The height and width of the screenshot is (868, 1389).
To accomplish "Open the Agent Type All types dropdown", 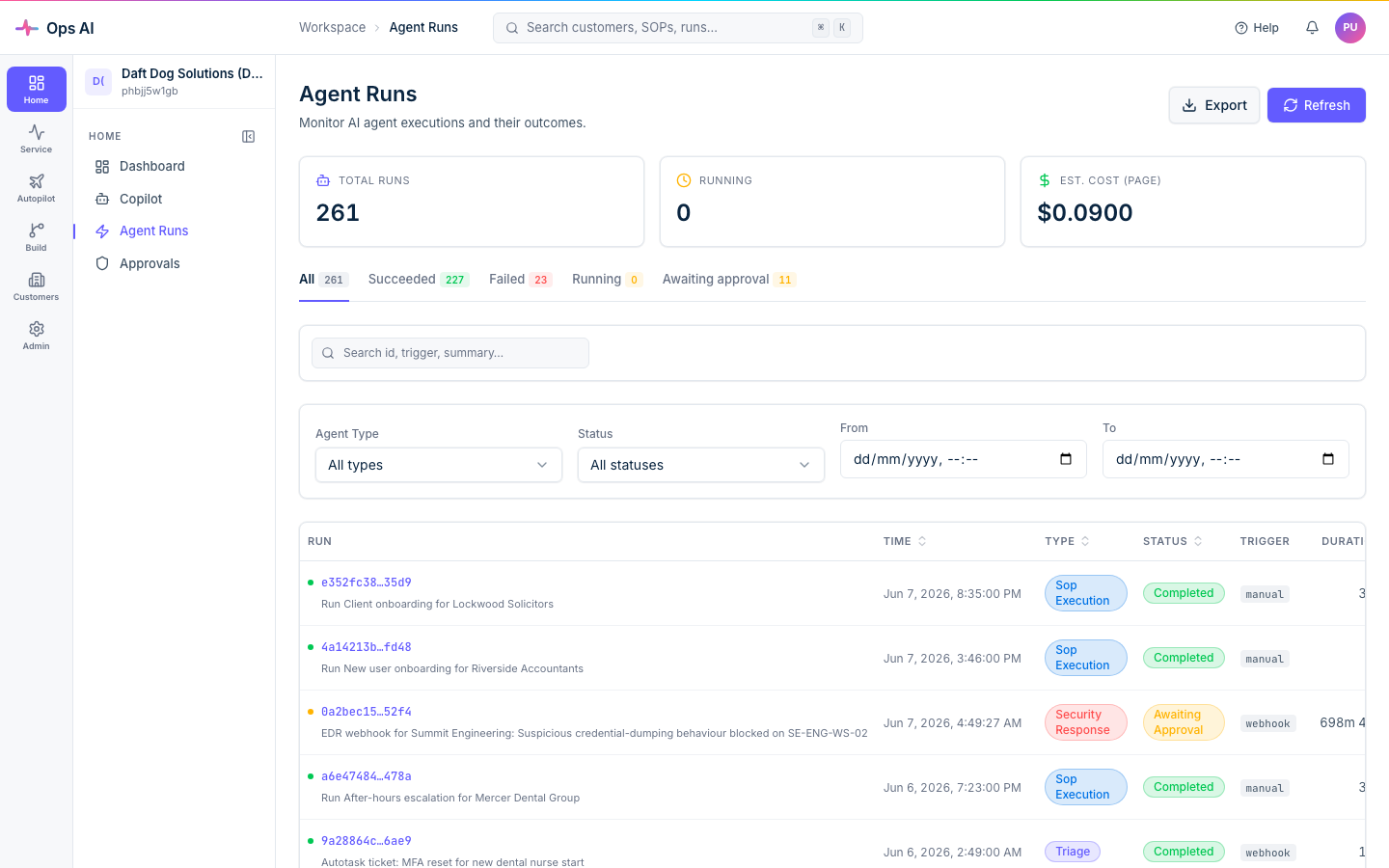I will pyautogui.click(x=439, y=465).
